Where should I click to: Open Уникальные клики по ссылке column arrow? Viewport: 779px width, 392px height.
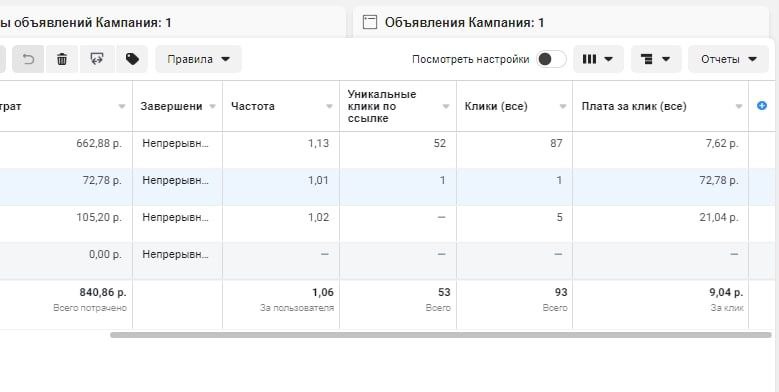(x=446, y=106)
